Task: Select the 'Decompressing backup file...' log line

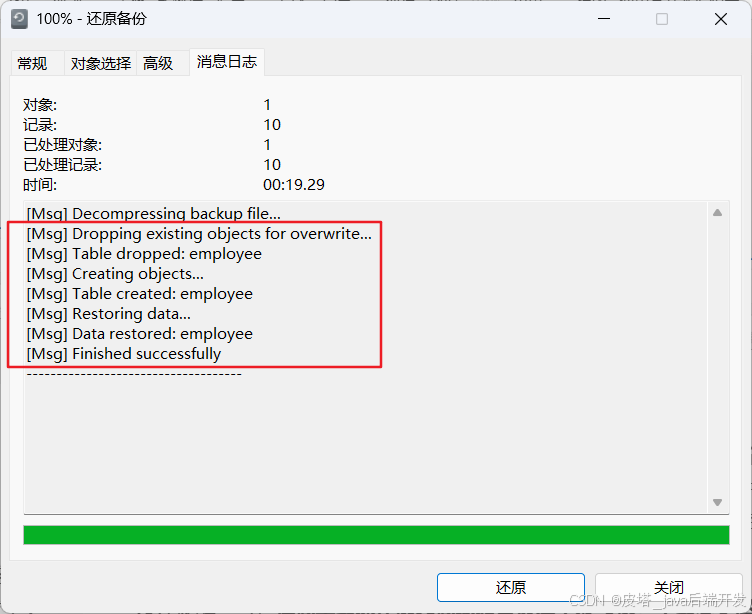Action: pos(153,213)
